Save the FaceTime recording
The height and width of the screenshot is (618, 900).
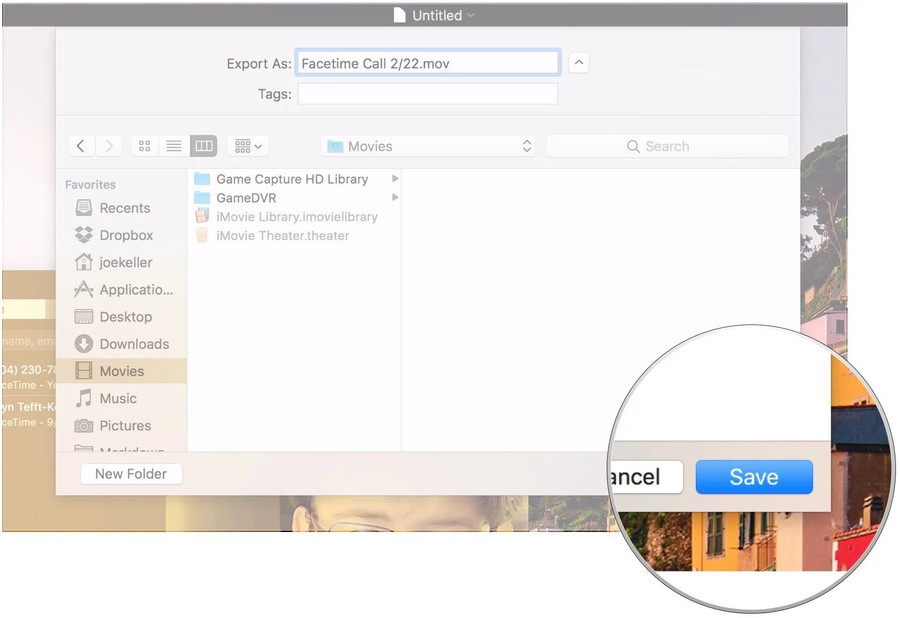point(754,477)
